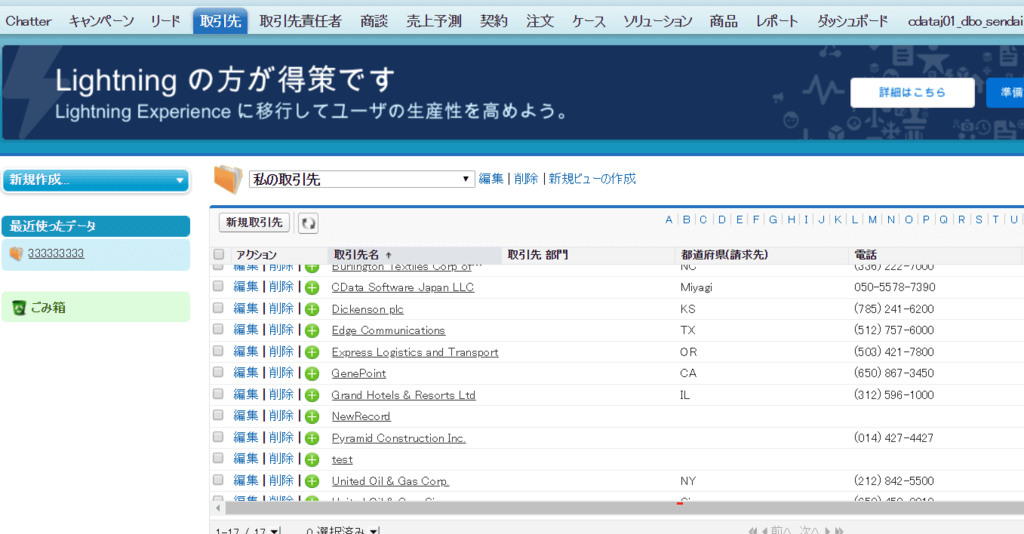This screenshot has height=534, width=1024.
Task: Click green plus icon for Pyramid Construction Inc.
Action: pyautogui.click(x=312, y=439)
